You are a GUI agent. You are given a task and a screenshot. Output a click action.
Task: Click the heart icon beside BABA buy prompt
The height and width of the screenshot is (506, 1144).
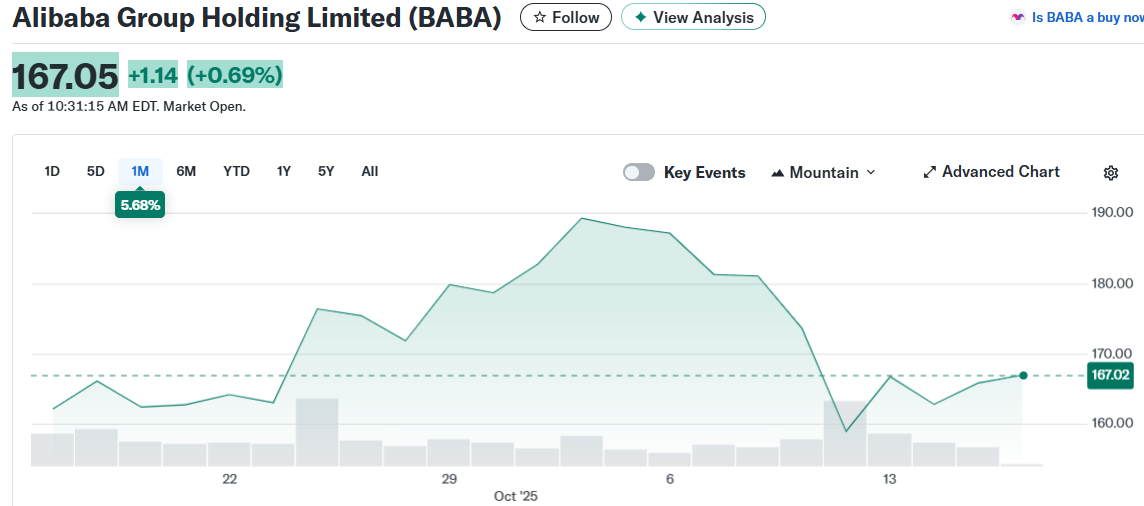pos(1018,17)
